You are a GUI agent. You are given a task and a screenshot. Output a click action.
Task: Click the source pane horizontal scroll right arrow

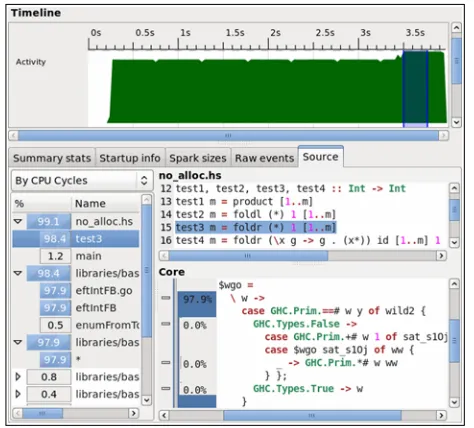[x=441, y=256]
